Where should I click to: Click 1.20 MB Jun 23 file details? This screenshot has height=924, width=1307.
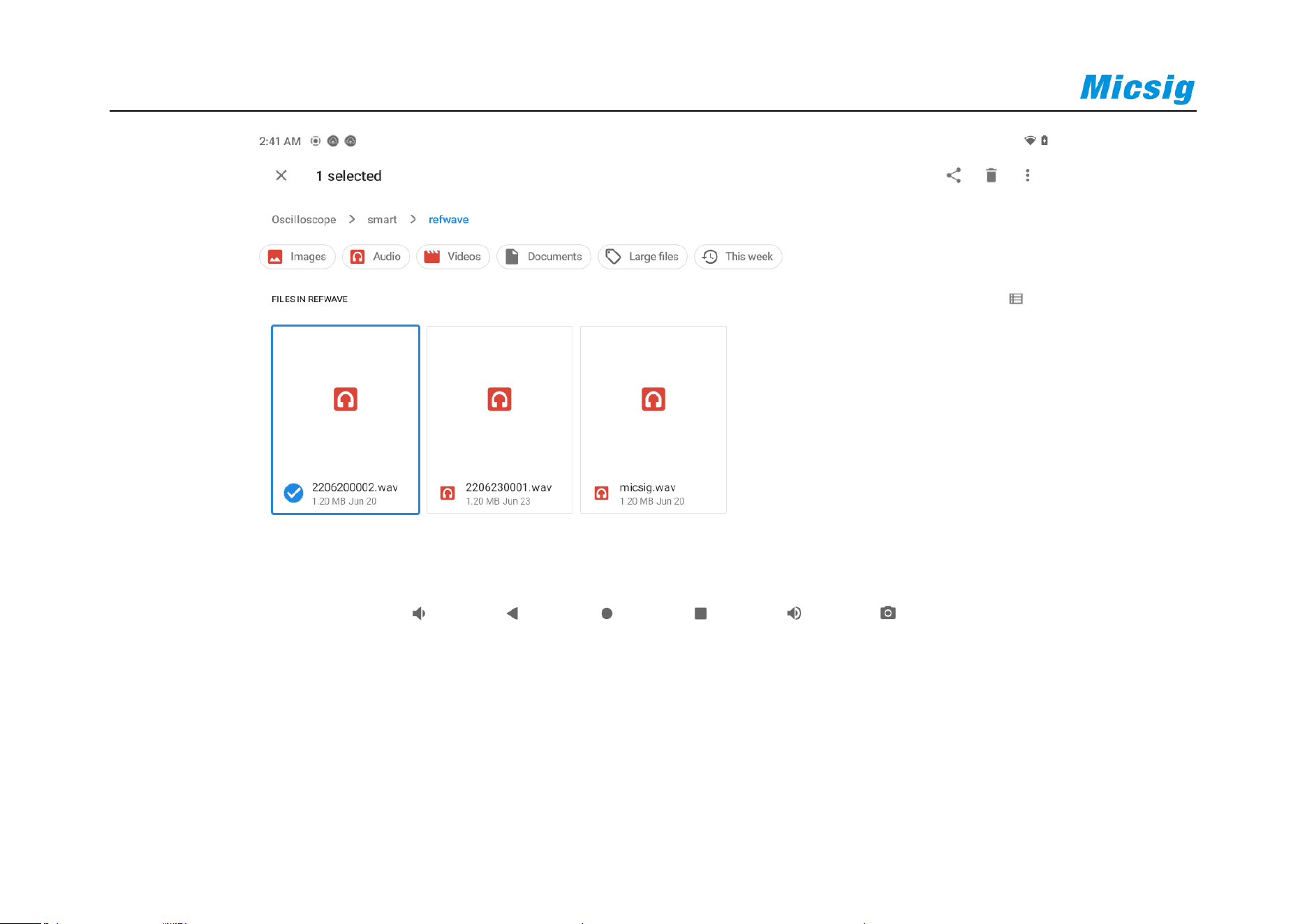[498, 501]
